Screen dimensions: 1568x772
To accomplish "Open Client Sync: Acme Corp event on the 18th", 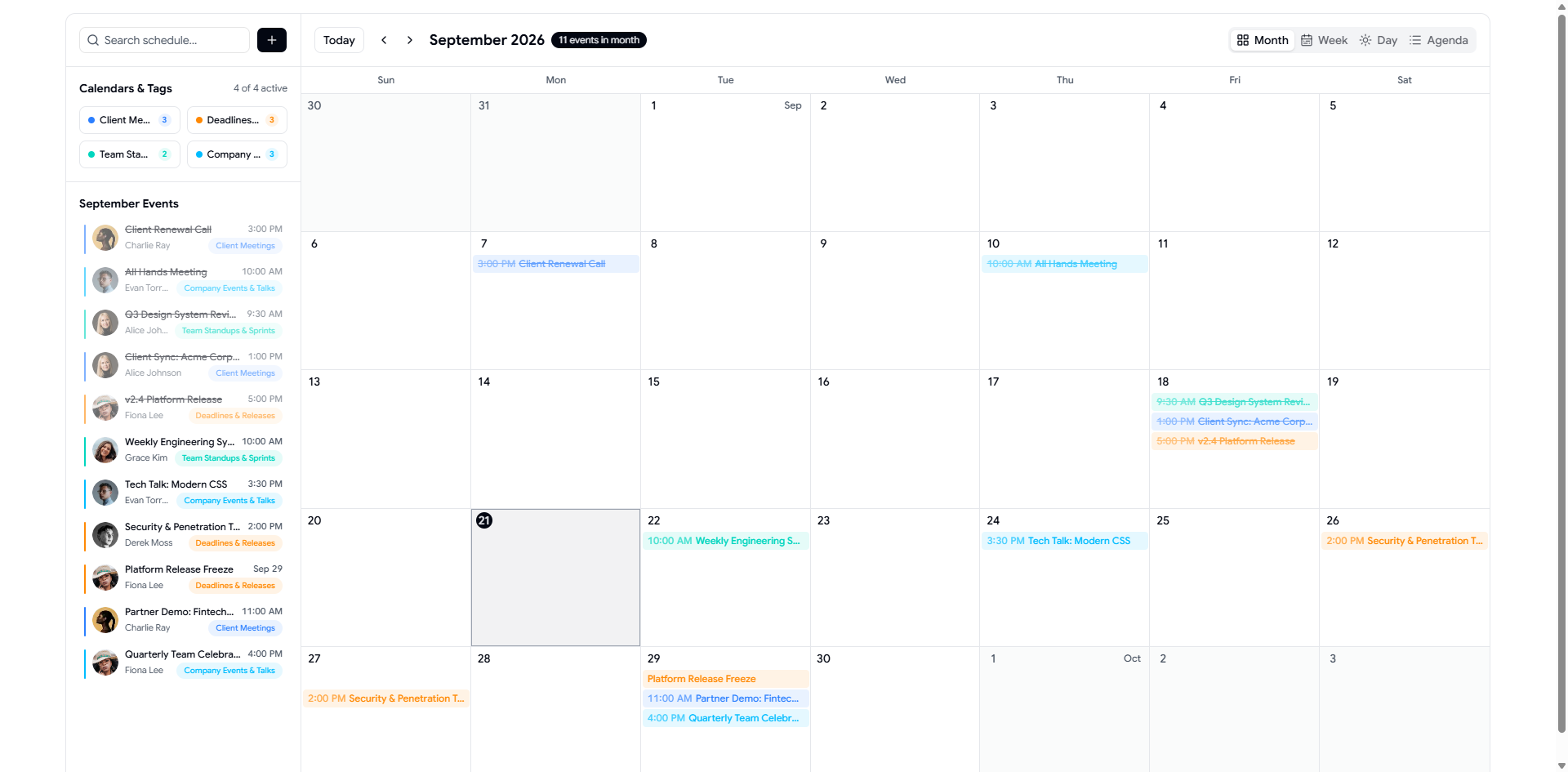I will pos(1234,422).
